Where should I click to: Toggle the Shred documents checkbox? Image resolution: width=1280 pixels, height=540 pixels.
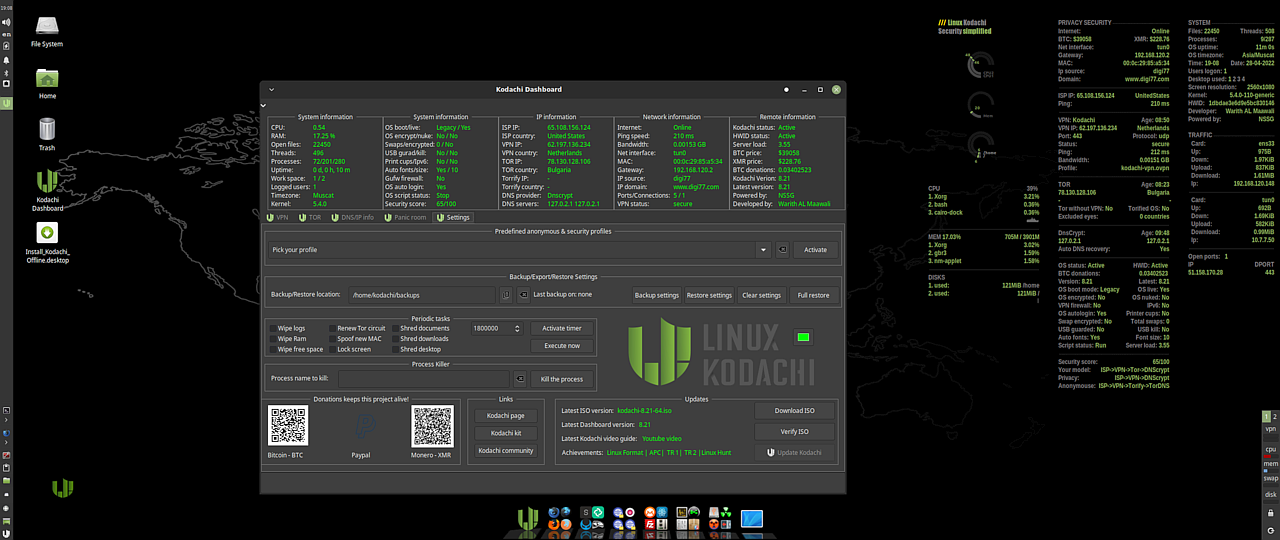click(395, 328)
